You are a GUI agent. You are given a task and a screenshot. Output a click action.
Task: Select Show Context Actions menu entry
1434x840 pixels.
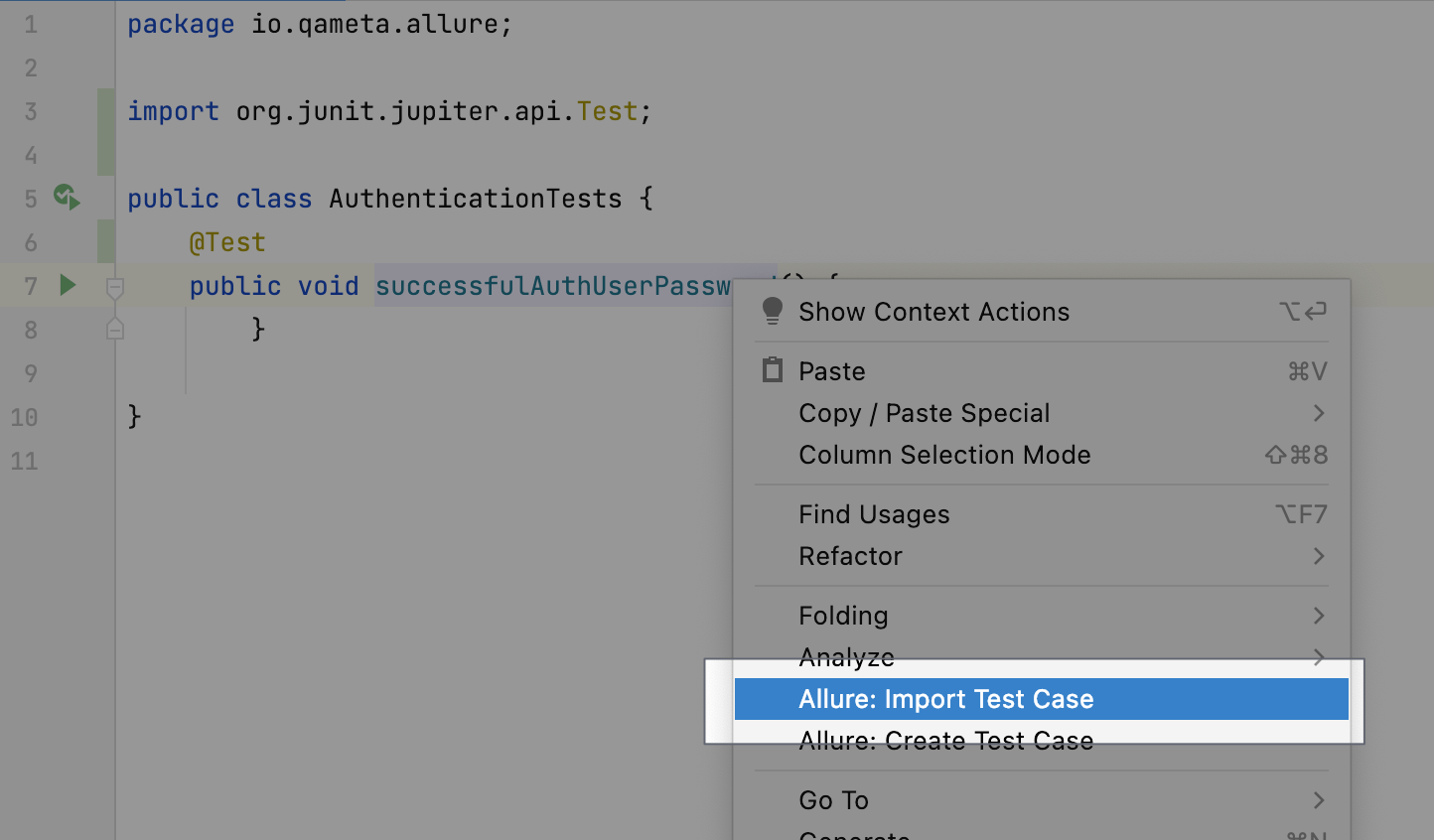[933, 312]
